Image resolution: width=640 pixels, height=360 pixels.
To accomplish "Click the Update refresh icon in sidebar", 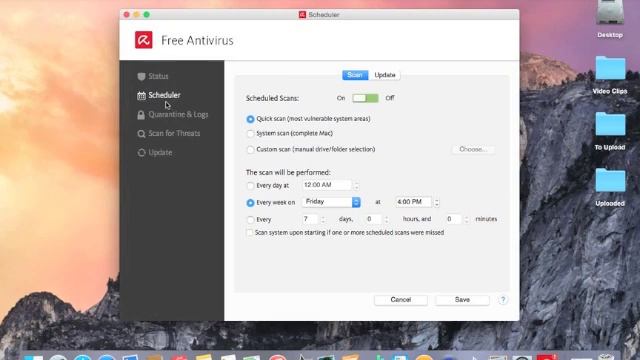I will [x=141, y=153].
